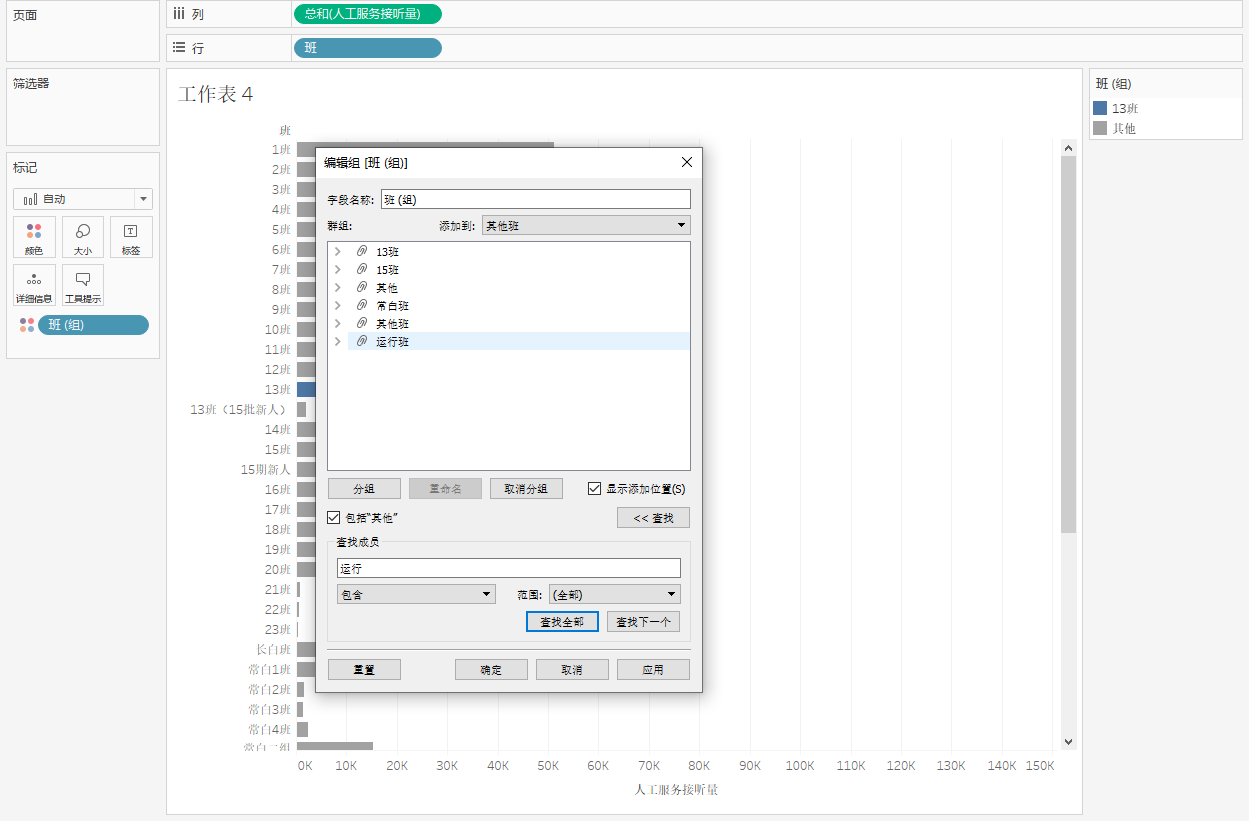The height and width of the screenshot is (821, 1249).
Task: Click the 班 (组) legend title
Action: point(1114,84)
